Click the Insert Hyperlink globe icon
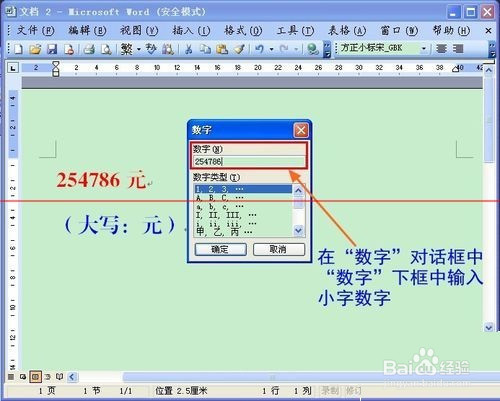 tap(313, 49)
